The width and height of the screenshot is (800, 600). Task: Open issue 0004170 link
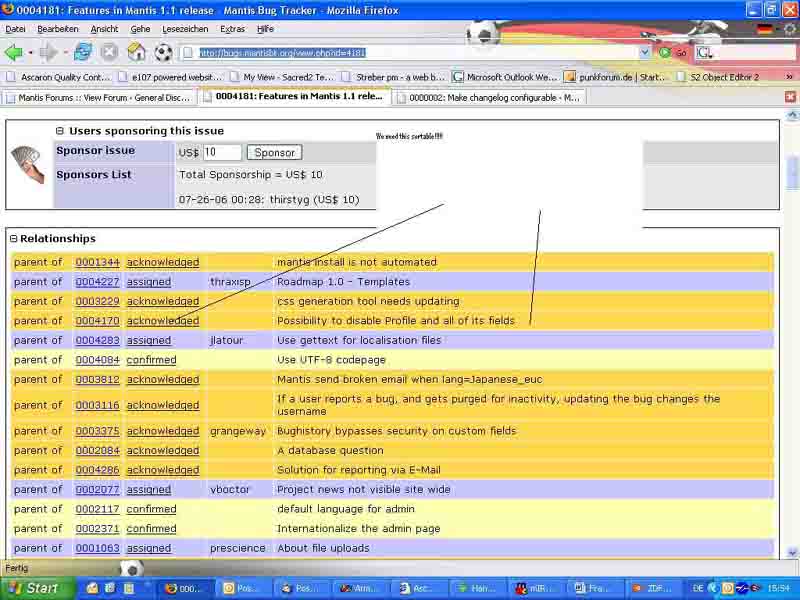(x=97, y=321)
